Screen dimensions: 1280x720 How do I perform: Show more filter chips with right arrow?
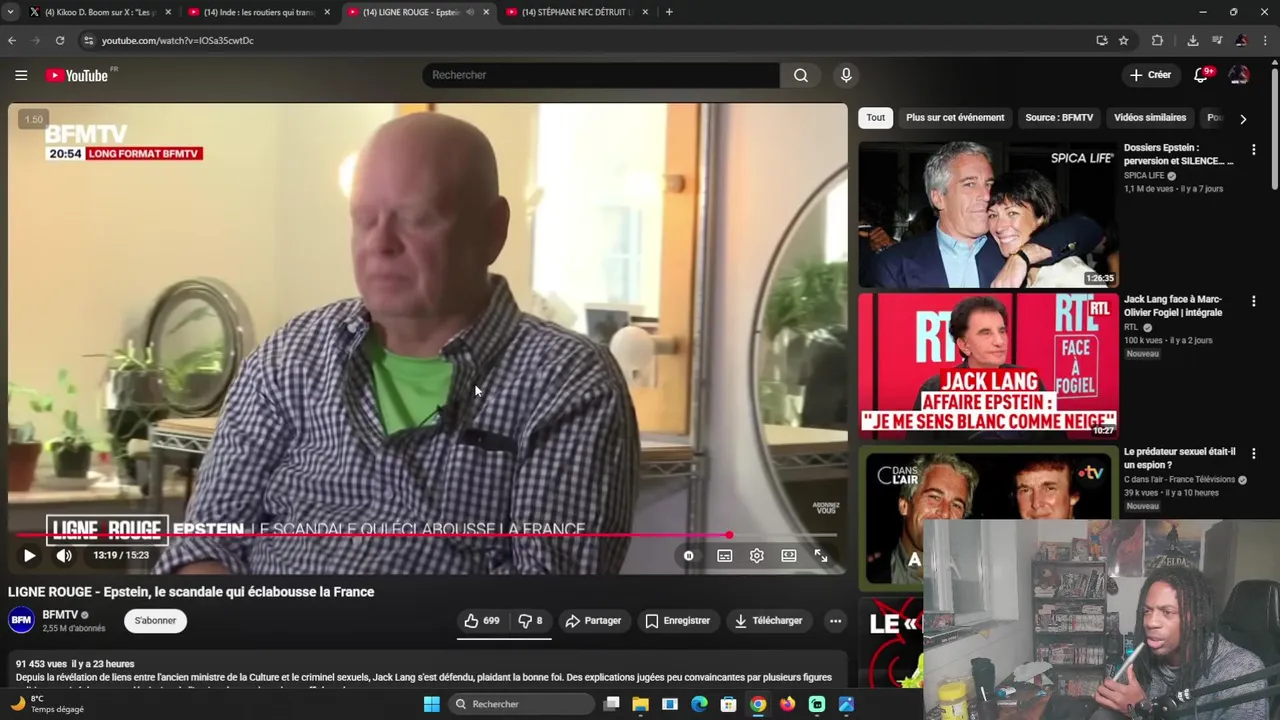coord(1243,118)
